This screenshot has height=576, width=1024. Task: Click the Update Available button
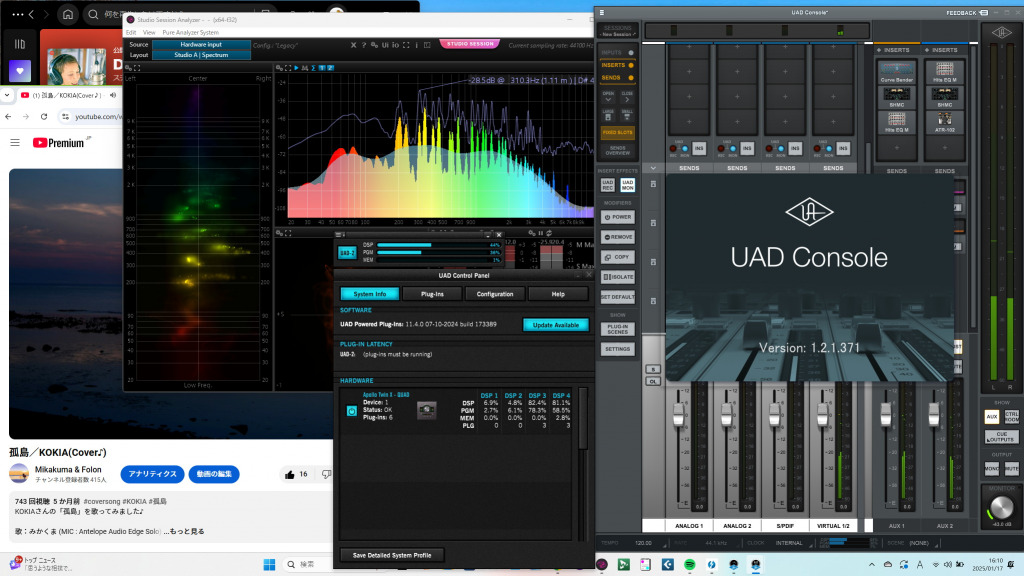tap(555, 325)
